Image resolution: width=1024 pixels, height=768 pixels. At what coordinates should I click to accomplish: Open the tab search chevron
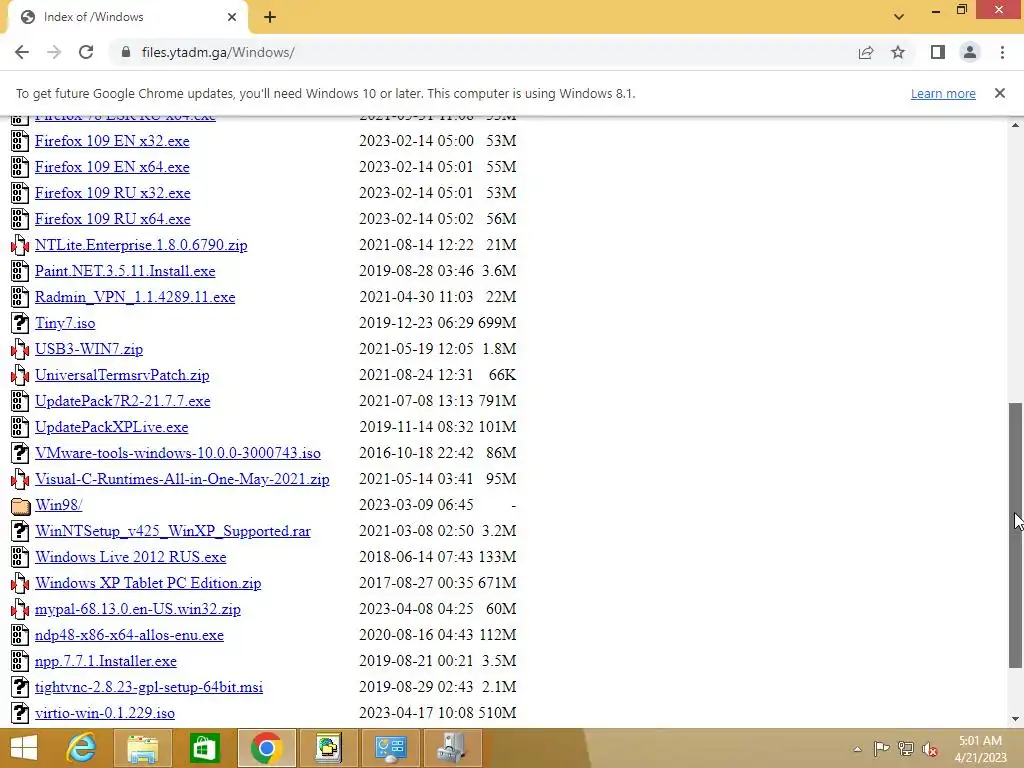[x=899, y=17]
